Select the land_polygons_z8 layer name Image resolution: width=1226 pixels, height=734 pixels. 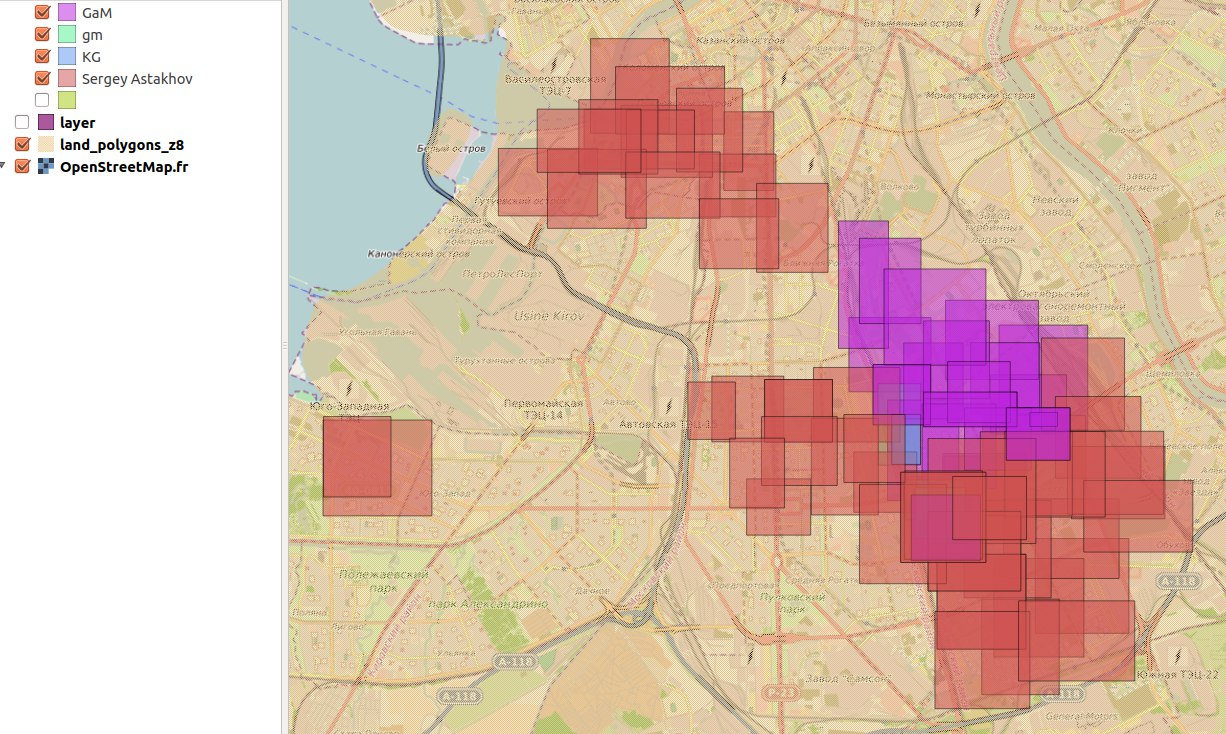pos(122,144)
